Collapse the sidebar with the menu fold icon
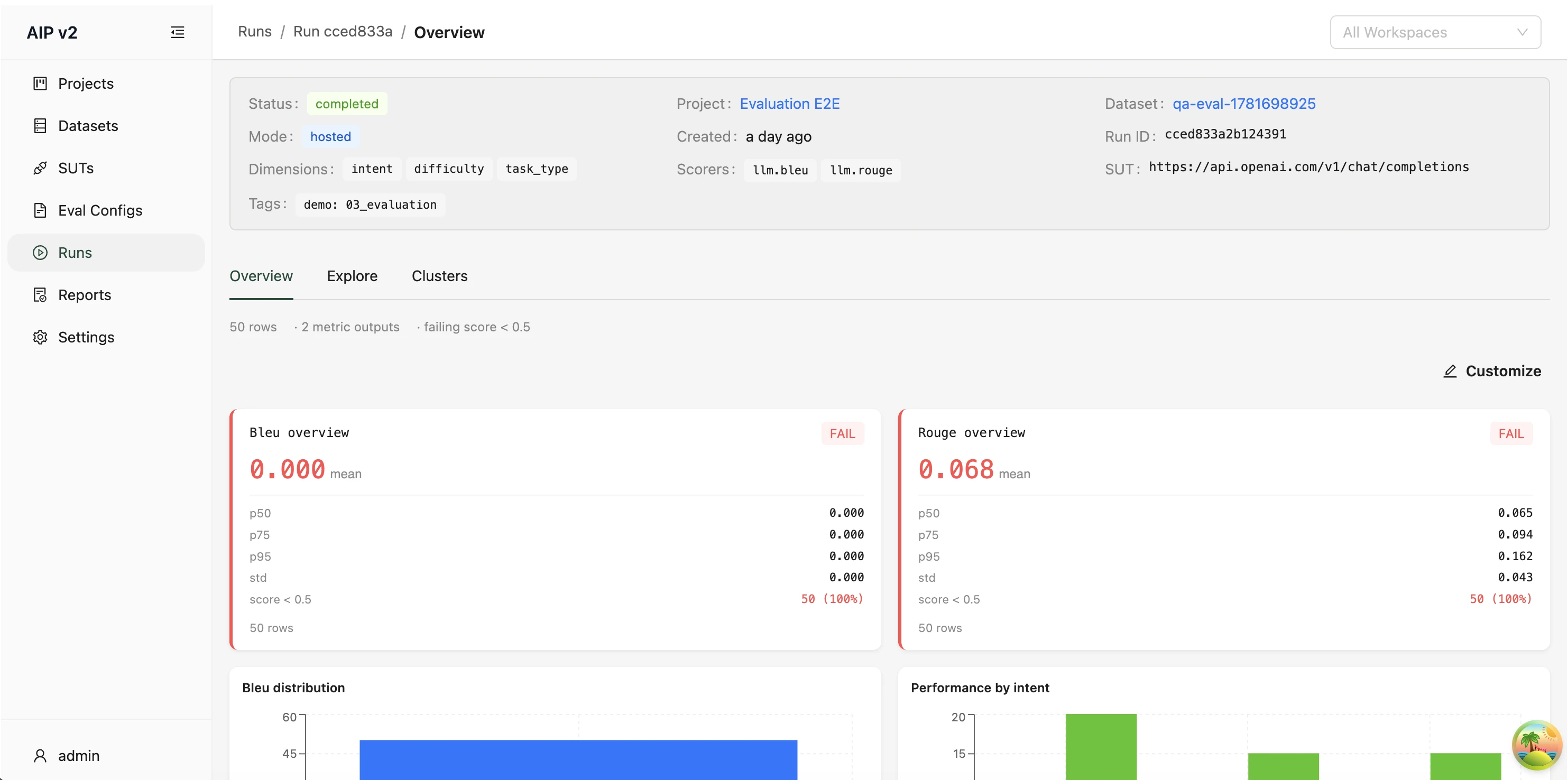The image size is (1568, 780). tap(177, 32)
